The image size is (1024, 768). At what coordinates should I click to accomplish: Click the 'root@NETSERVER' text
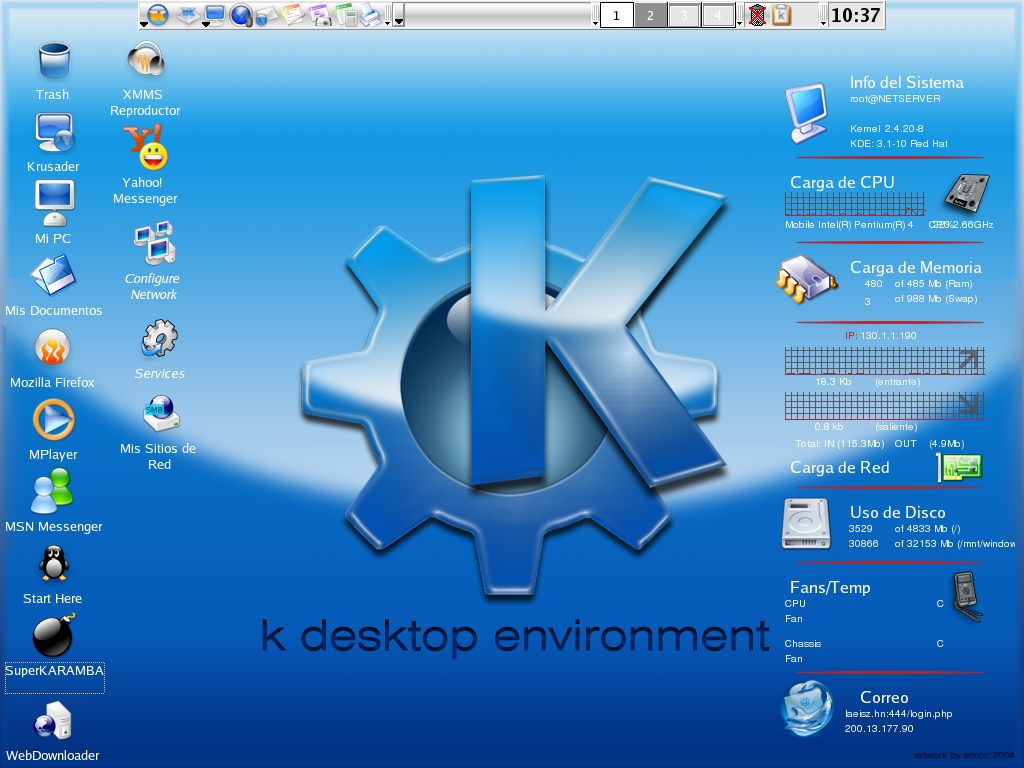(x=895, y=99)
